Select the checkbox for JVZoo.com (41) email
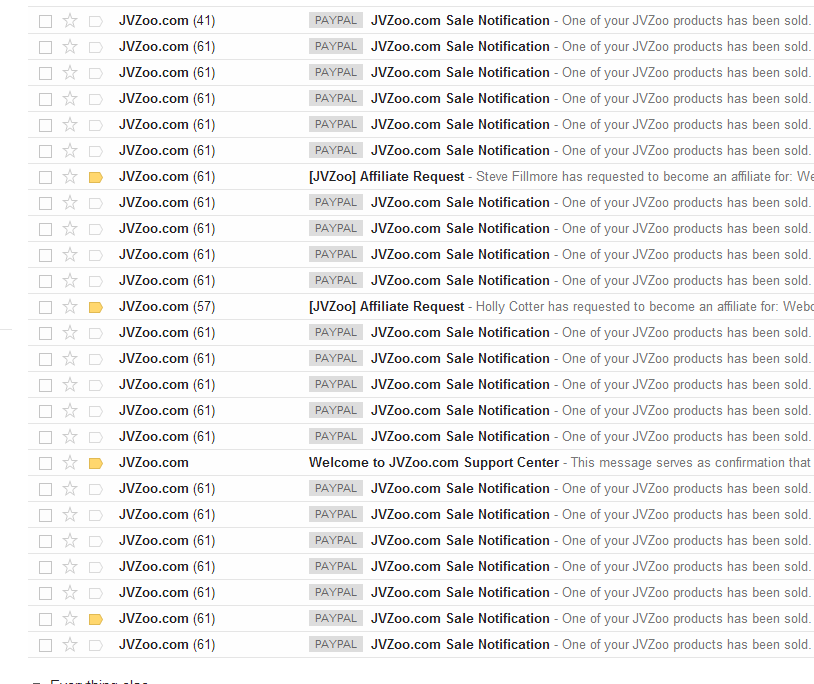814x684 pixels. (45, 21)
